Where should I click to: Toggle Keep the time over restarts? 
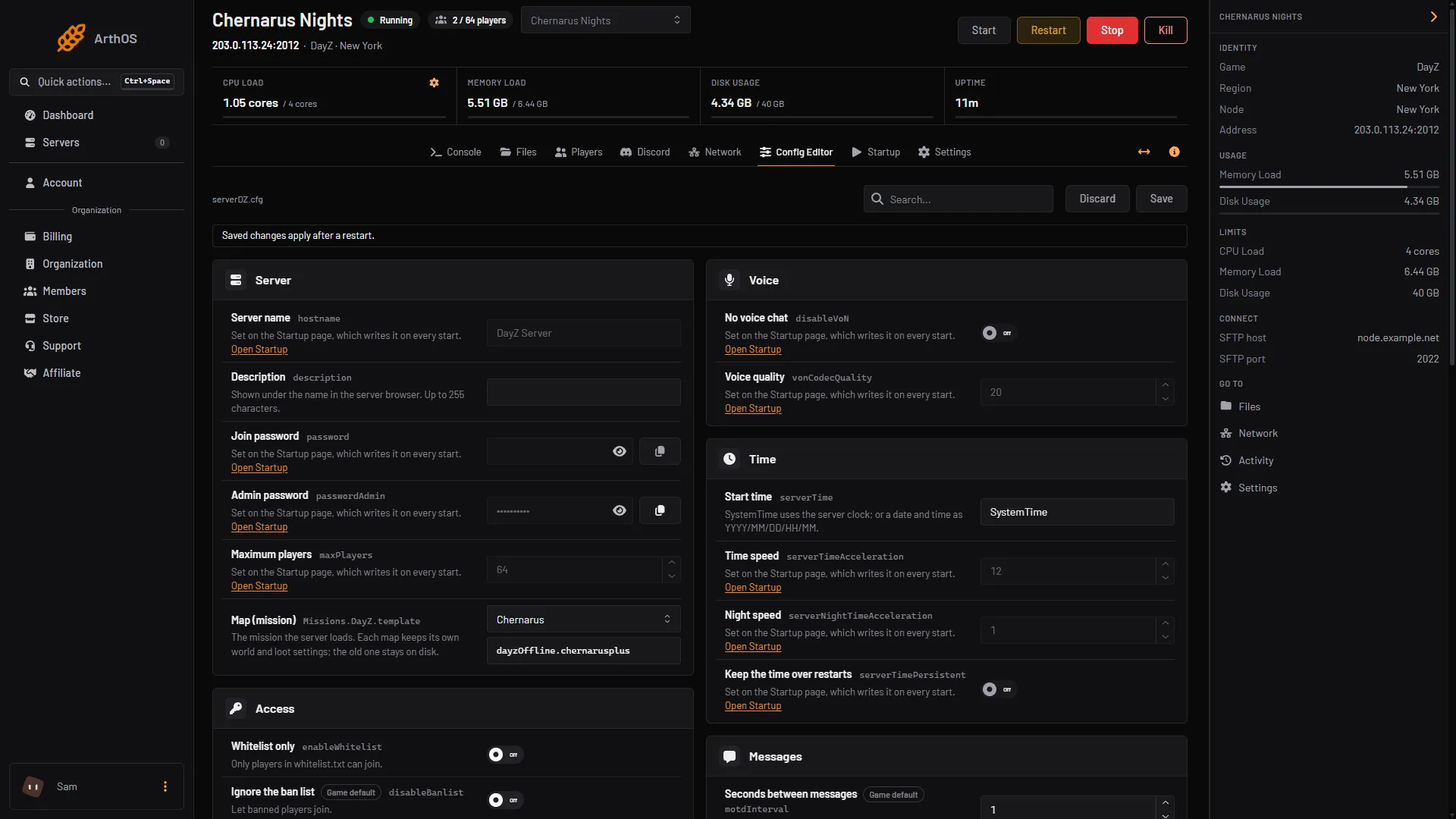[x=998, y=689]
